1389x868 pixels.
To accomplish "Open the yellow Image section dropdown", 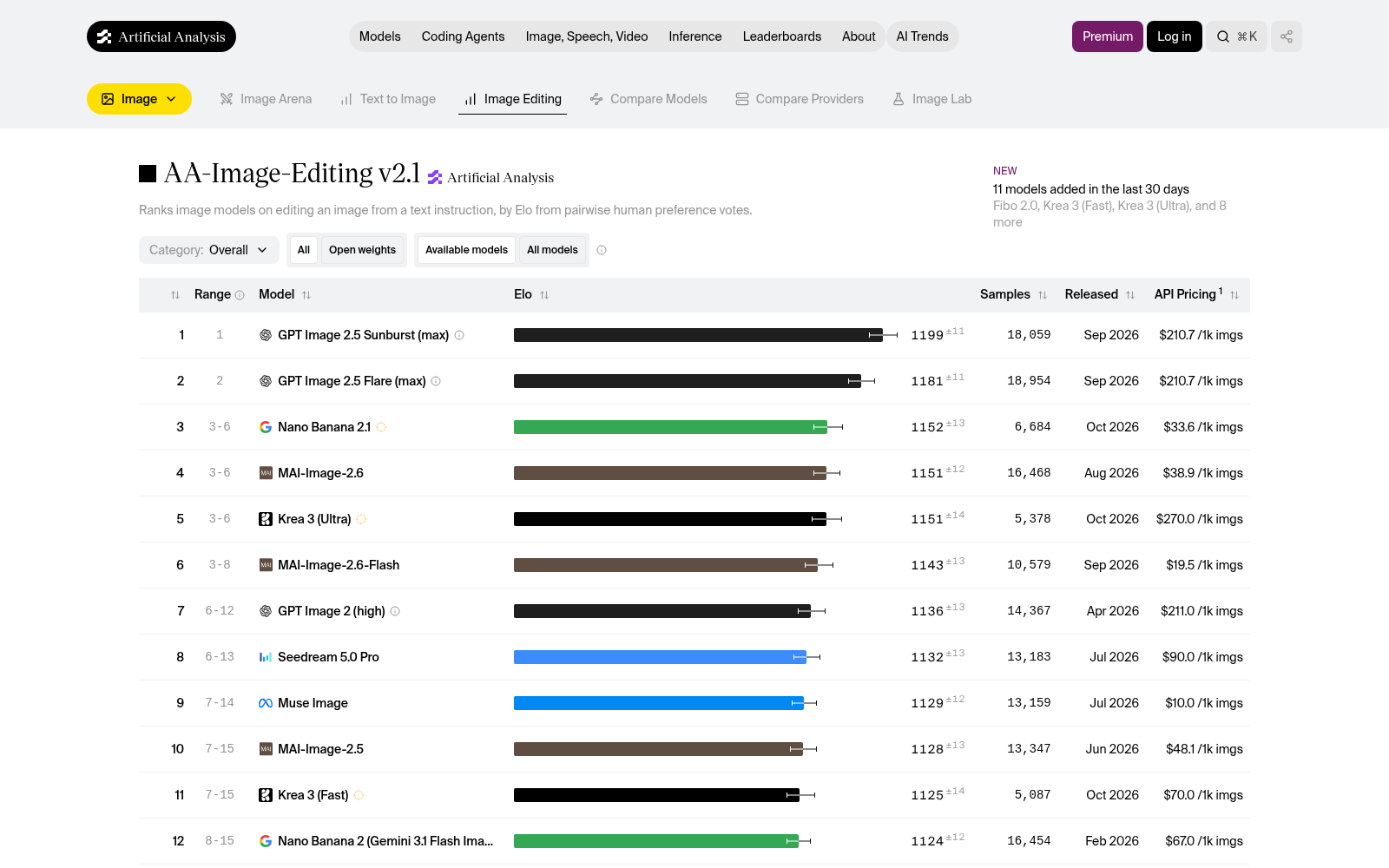I will click(139, 99).
